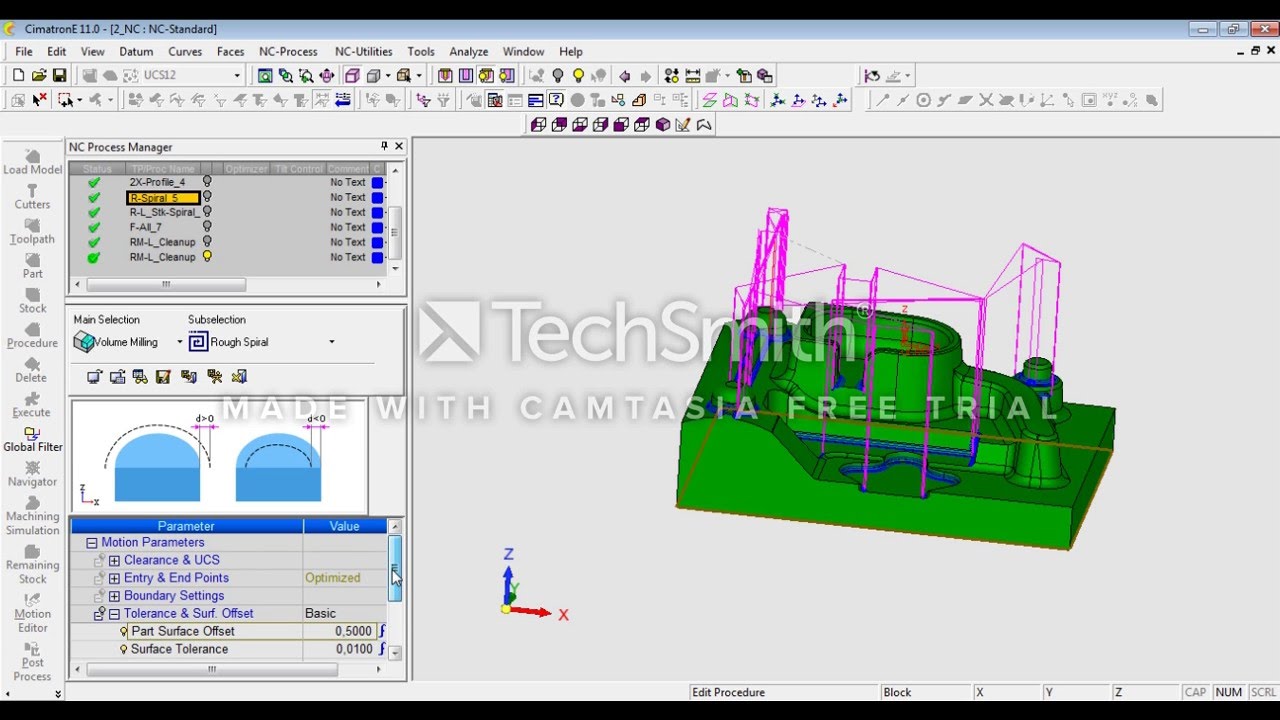Toggle lightbulb for F-All_7 procedure
Image resolution: width=1280 pixels, height=720 pixels.
207,227
